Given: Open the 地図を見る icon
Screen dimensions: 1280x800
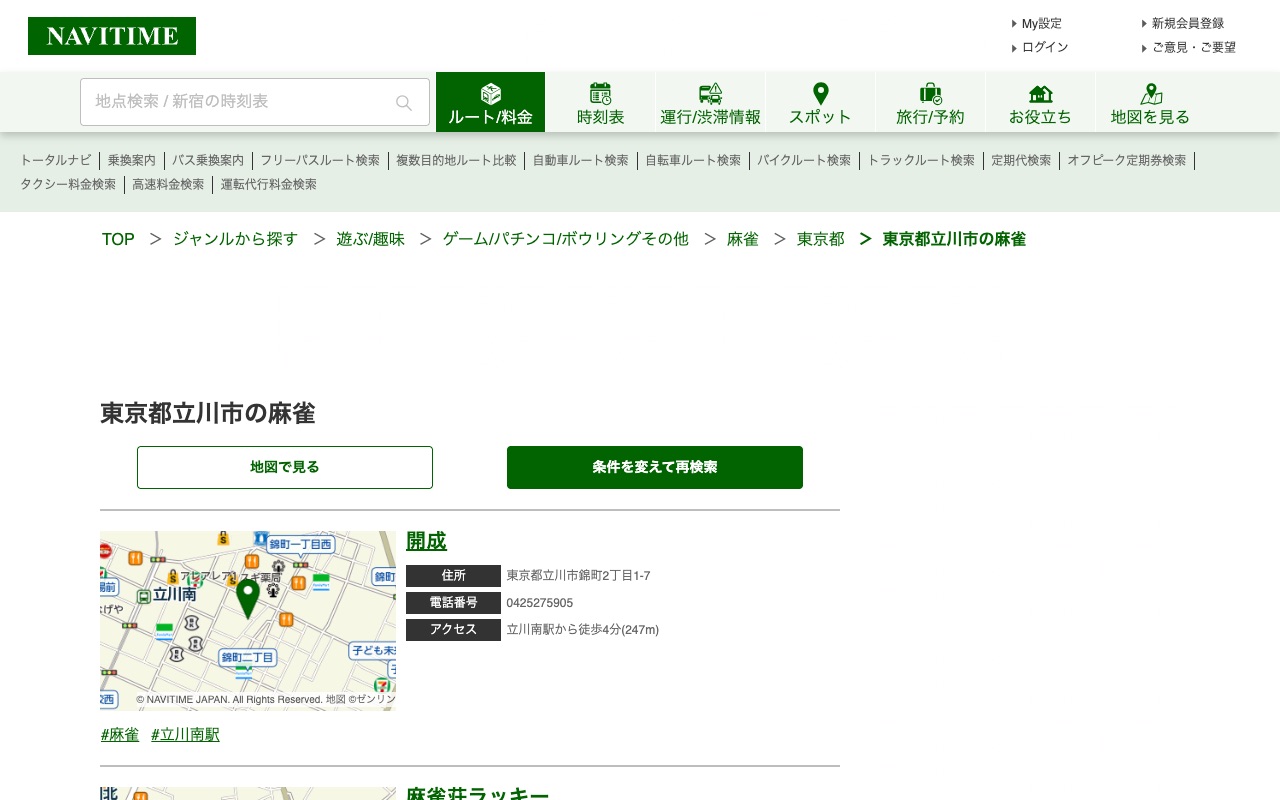Looking at the screenshot, I should 1150,92.
